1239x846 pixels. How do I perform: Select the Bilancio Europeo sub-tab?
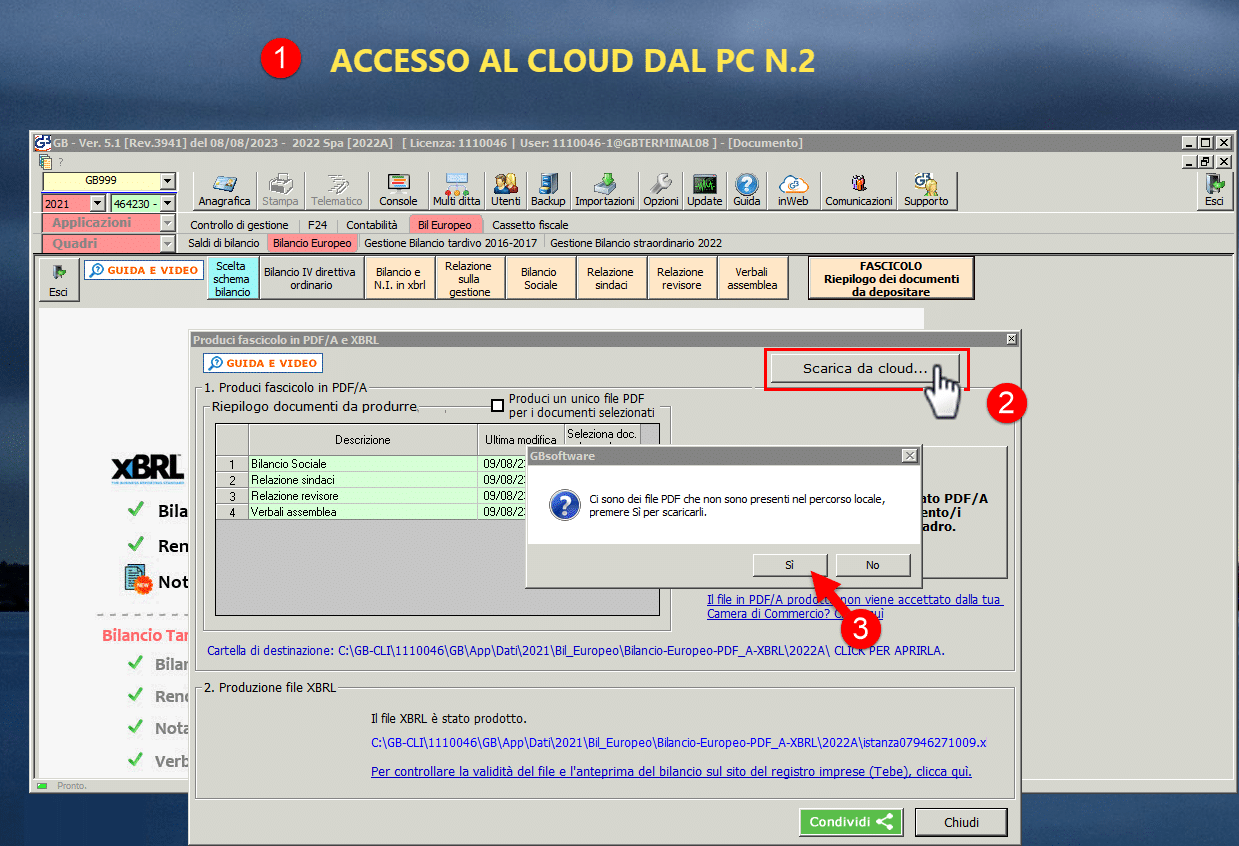(x=312, y=243)
